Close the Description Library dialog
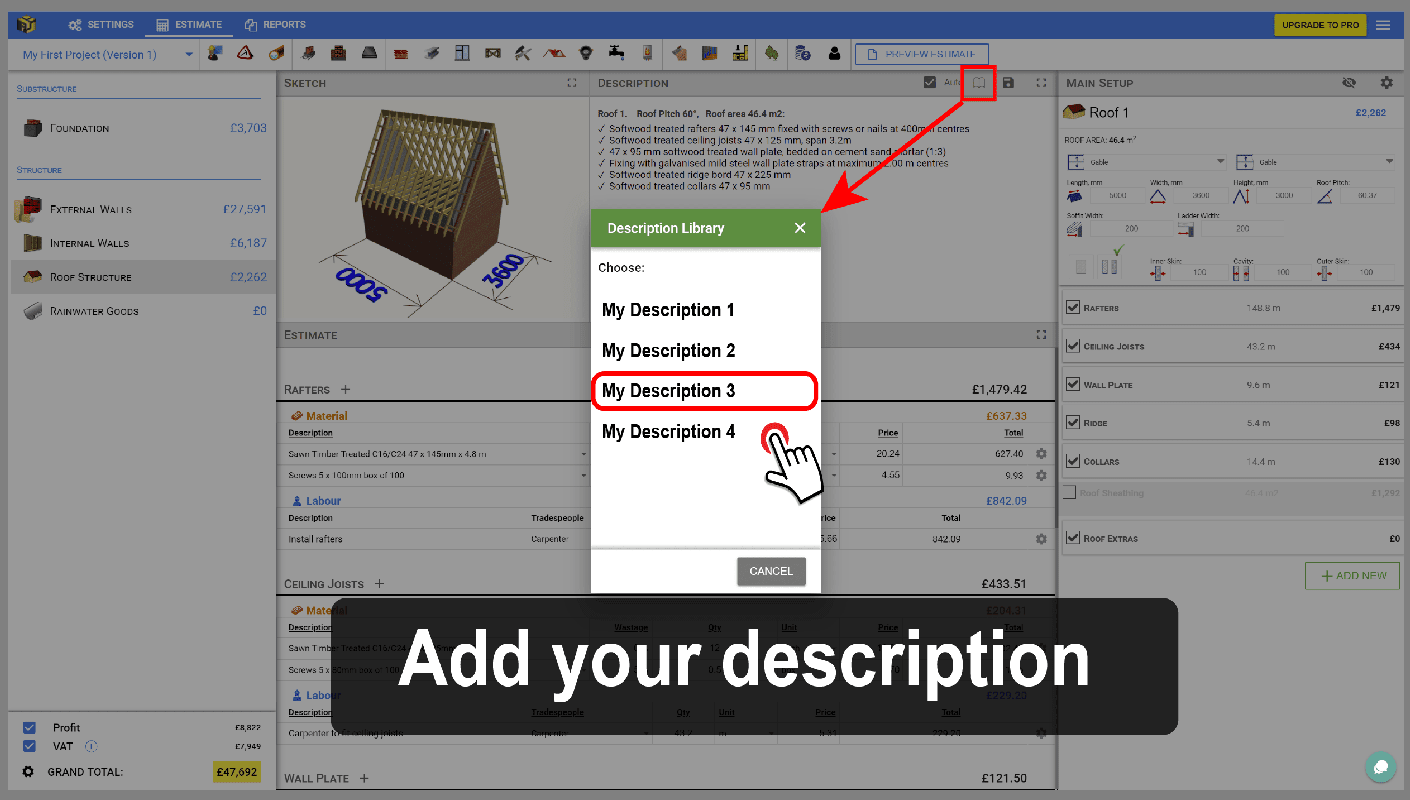The width and height of the screenshot is (1410, 800). tap(800, 228)
